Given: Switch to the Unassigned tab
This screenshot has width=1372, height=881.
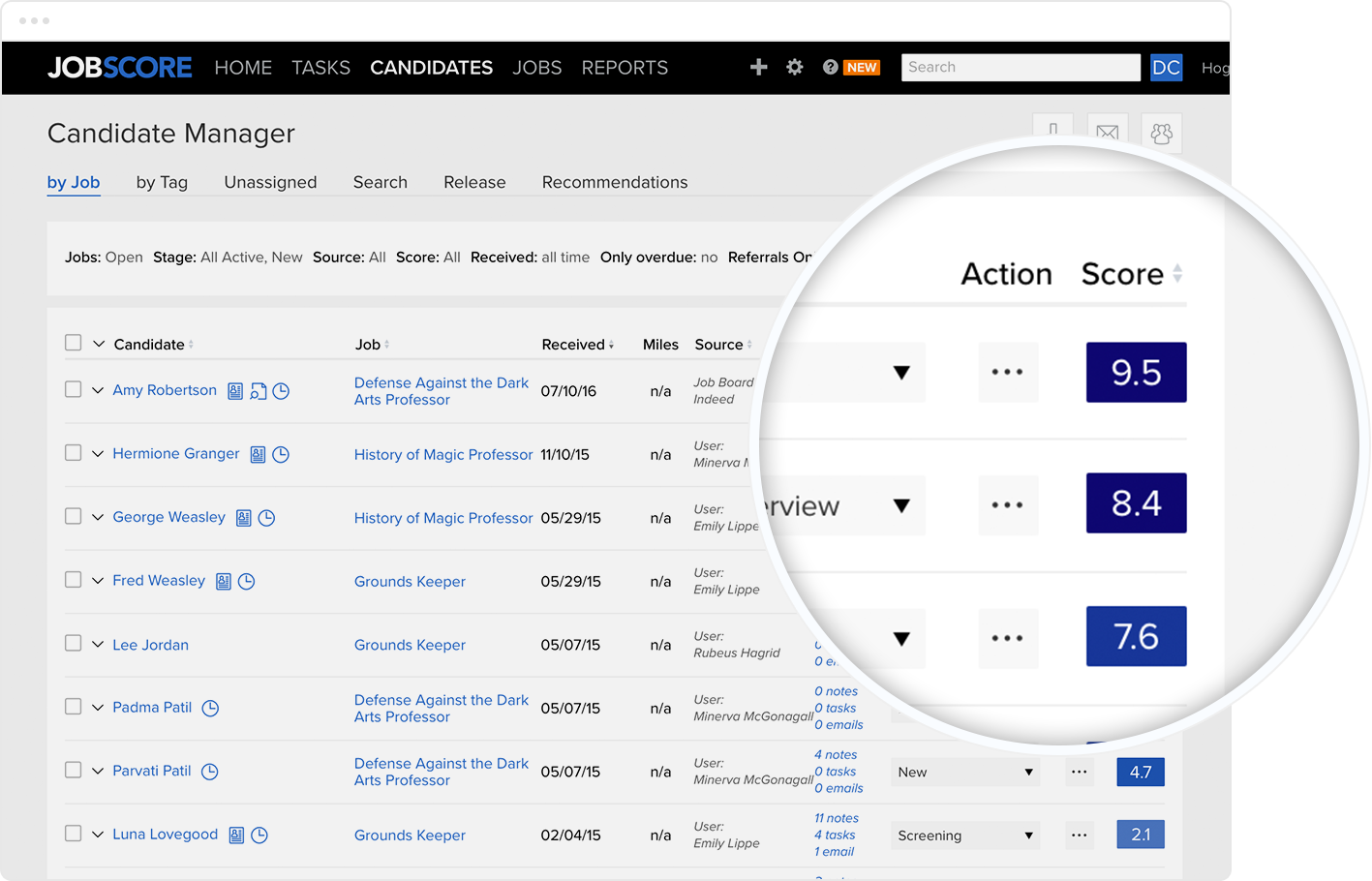Looking at the screenshot, I should (270, 182).
